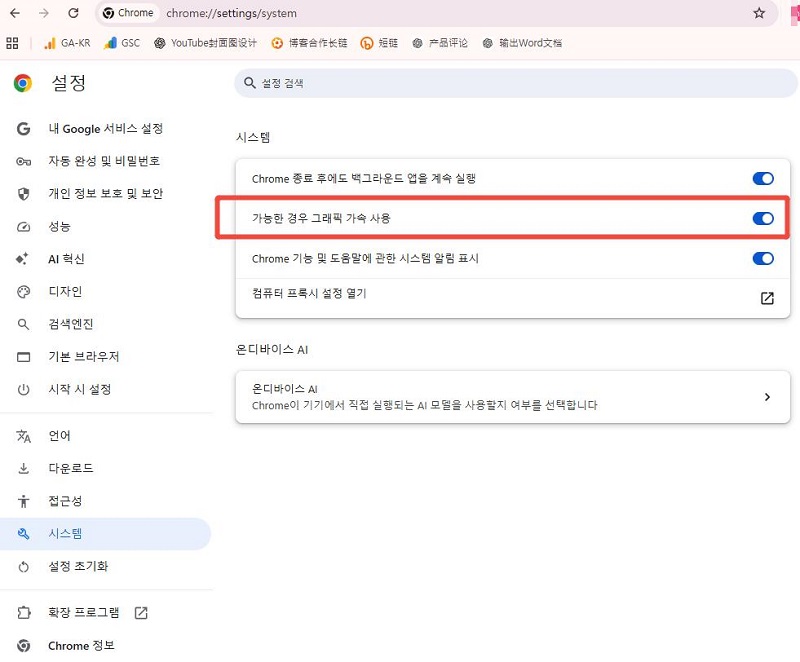Viewport: 800px width, 662px height.
Task: Open the 短链 bookmark
Action: 379,43
